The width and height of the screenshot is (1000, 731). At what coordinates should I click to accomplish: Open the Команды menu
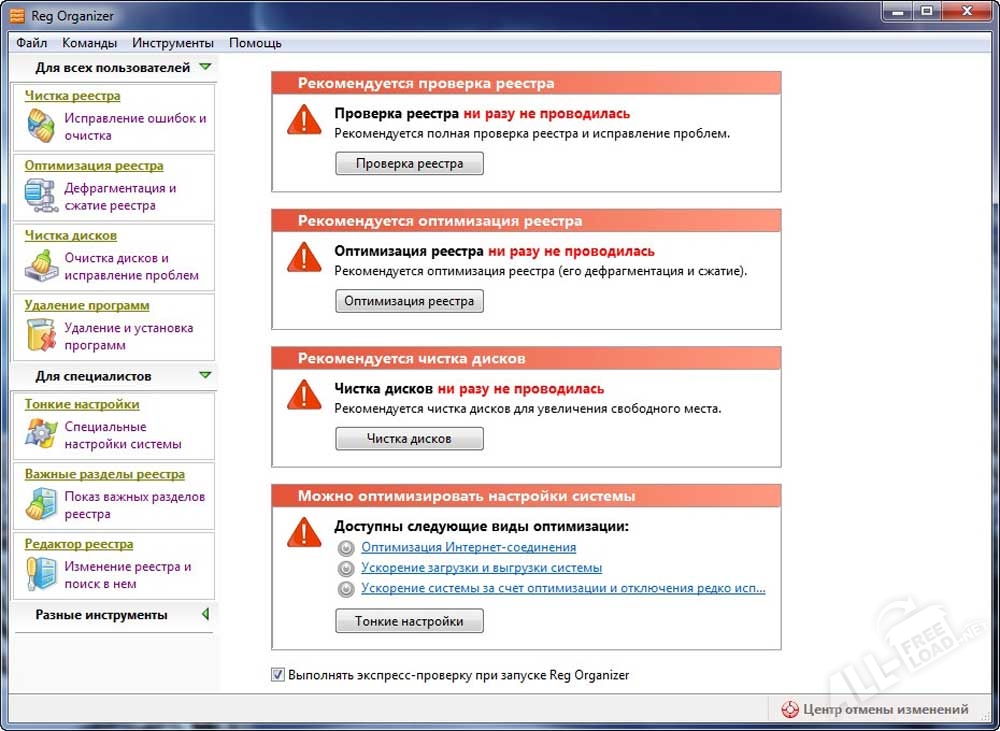coord(89,43)
